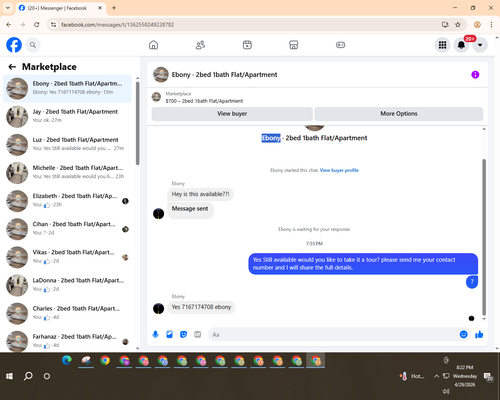Open a new browser tab
The height and width of the screenshot is (400, 500).
point(114,8)
